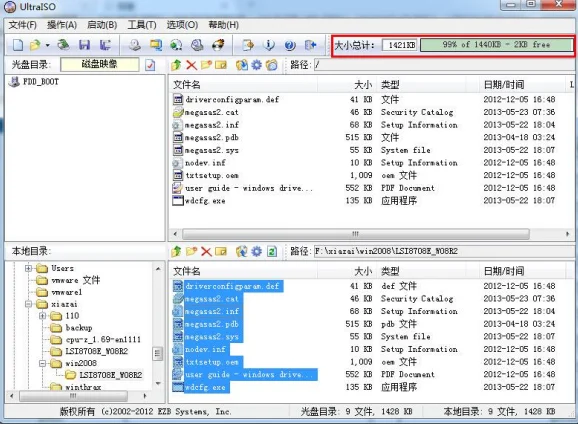
Task: Click the Compress image disc icon
Action: point(197,45)
